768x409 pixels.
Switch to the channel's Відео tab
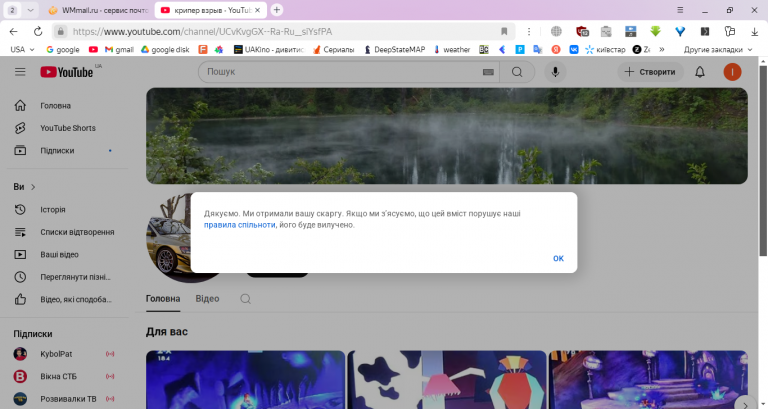click(x=207, y=299)
